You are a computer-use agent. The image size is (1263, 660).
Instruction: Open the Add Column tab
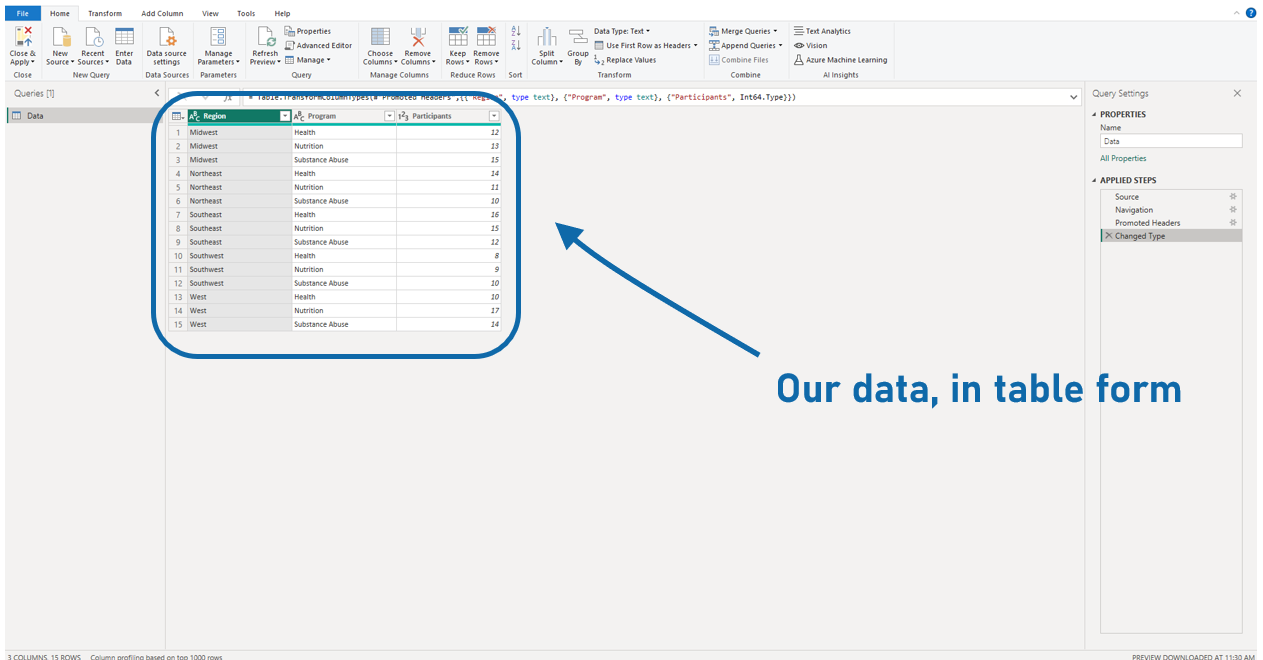click(162, 13)
